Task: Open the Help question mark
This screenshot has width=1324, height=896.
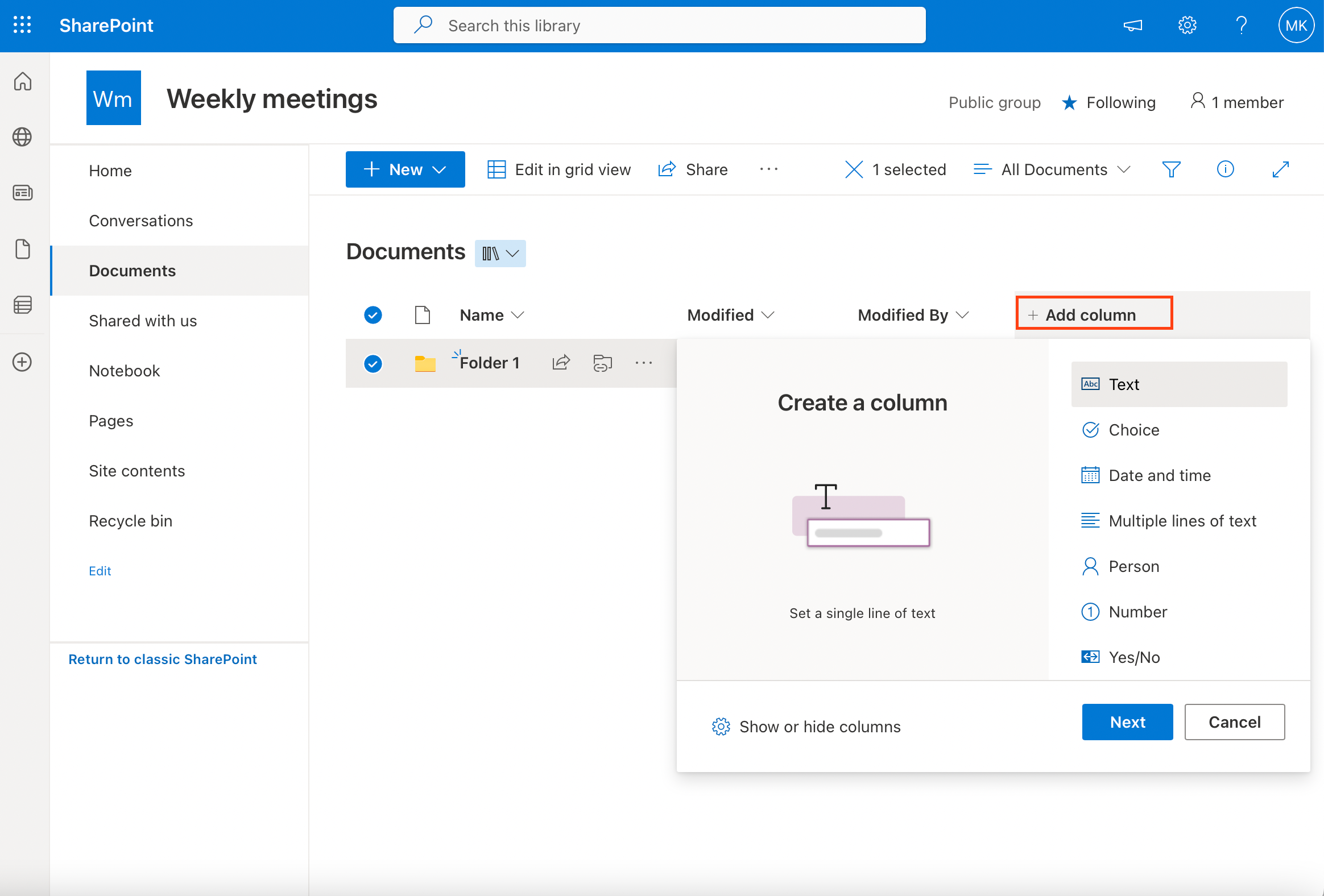Action: click(x=1242, y=25)
